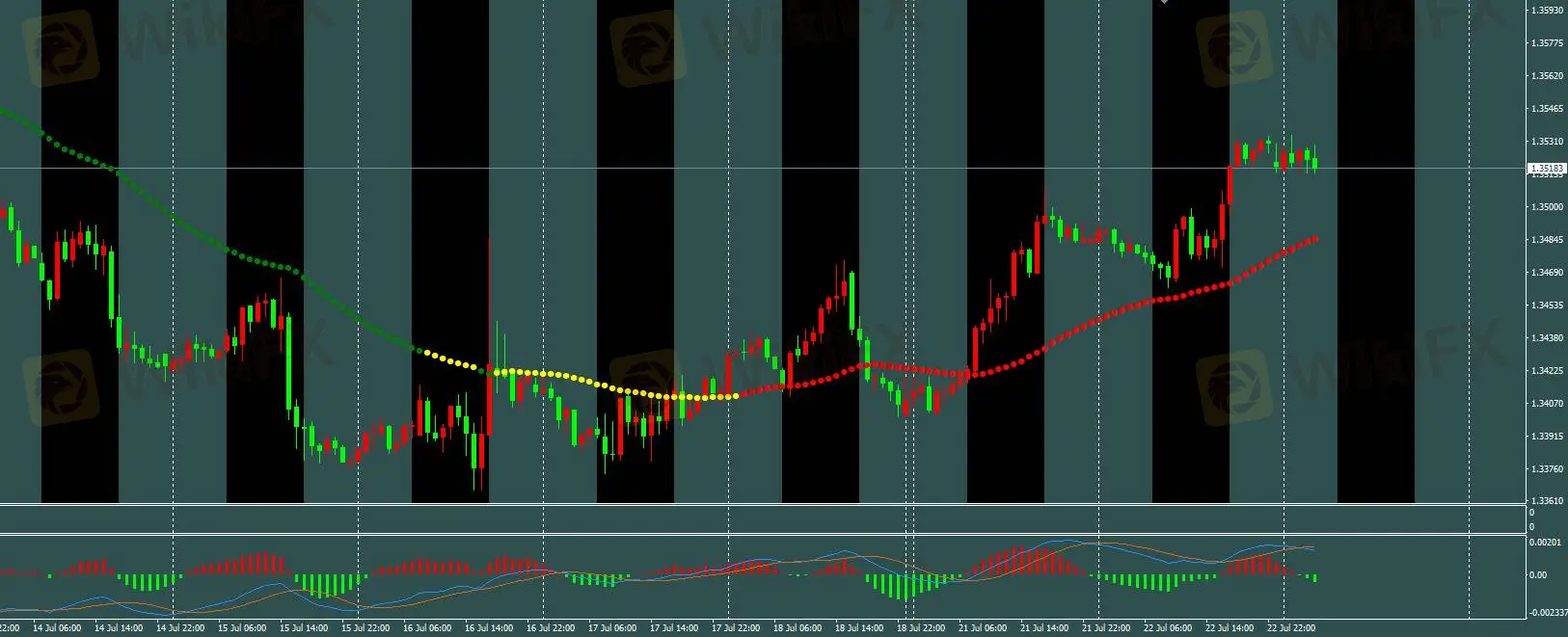This screenshot has height=637, width=1568.
Task: Click the 15 Jul 22:00 time label
Action: coord(365,628)
